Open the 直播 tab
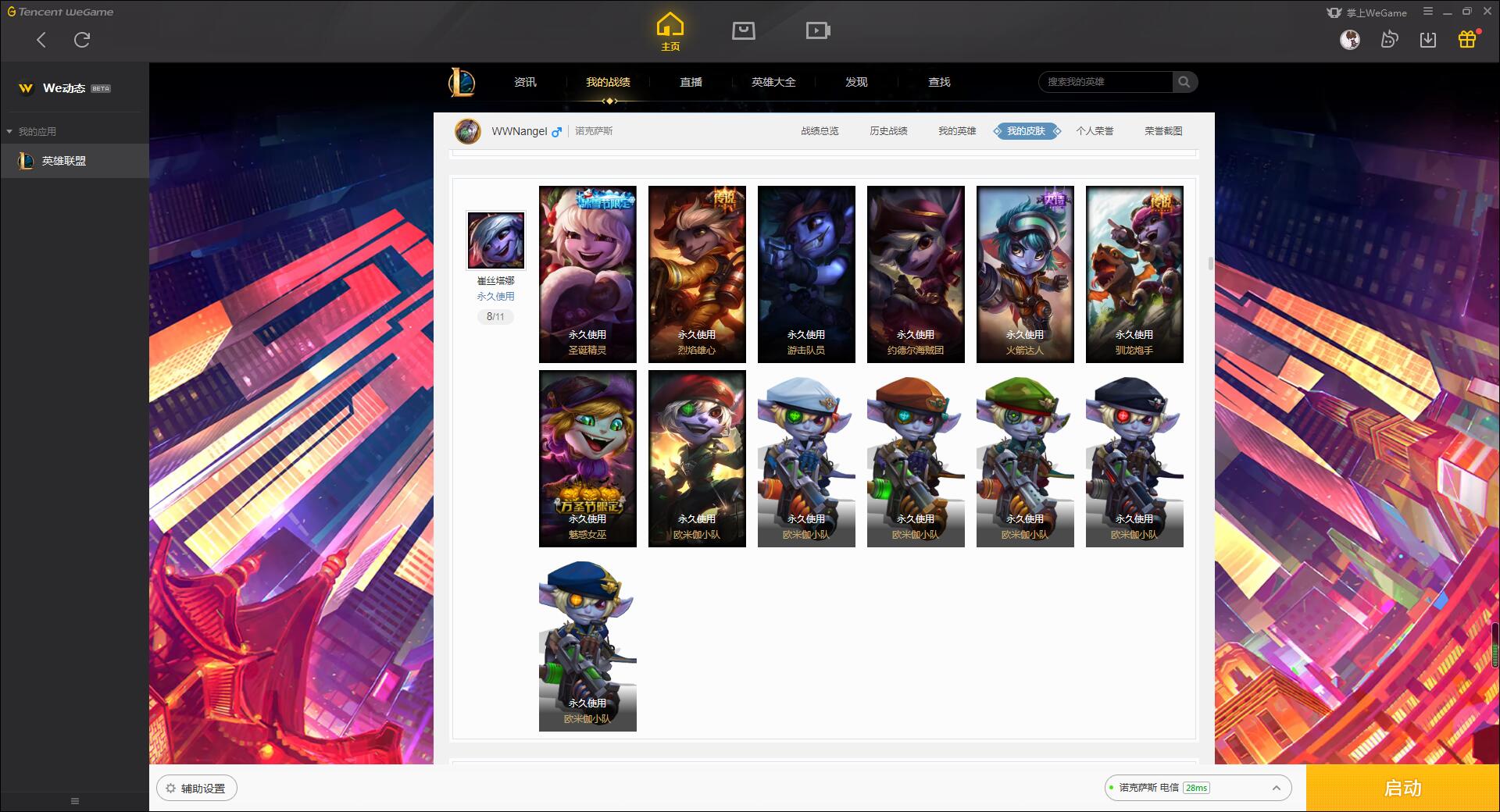The image size is (1500, 812). 691,82
